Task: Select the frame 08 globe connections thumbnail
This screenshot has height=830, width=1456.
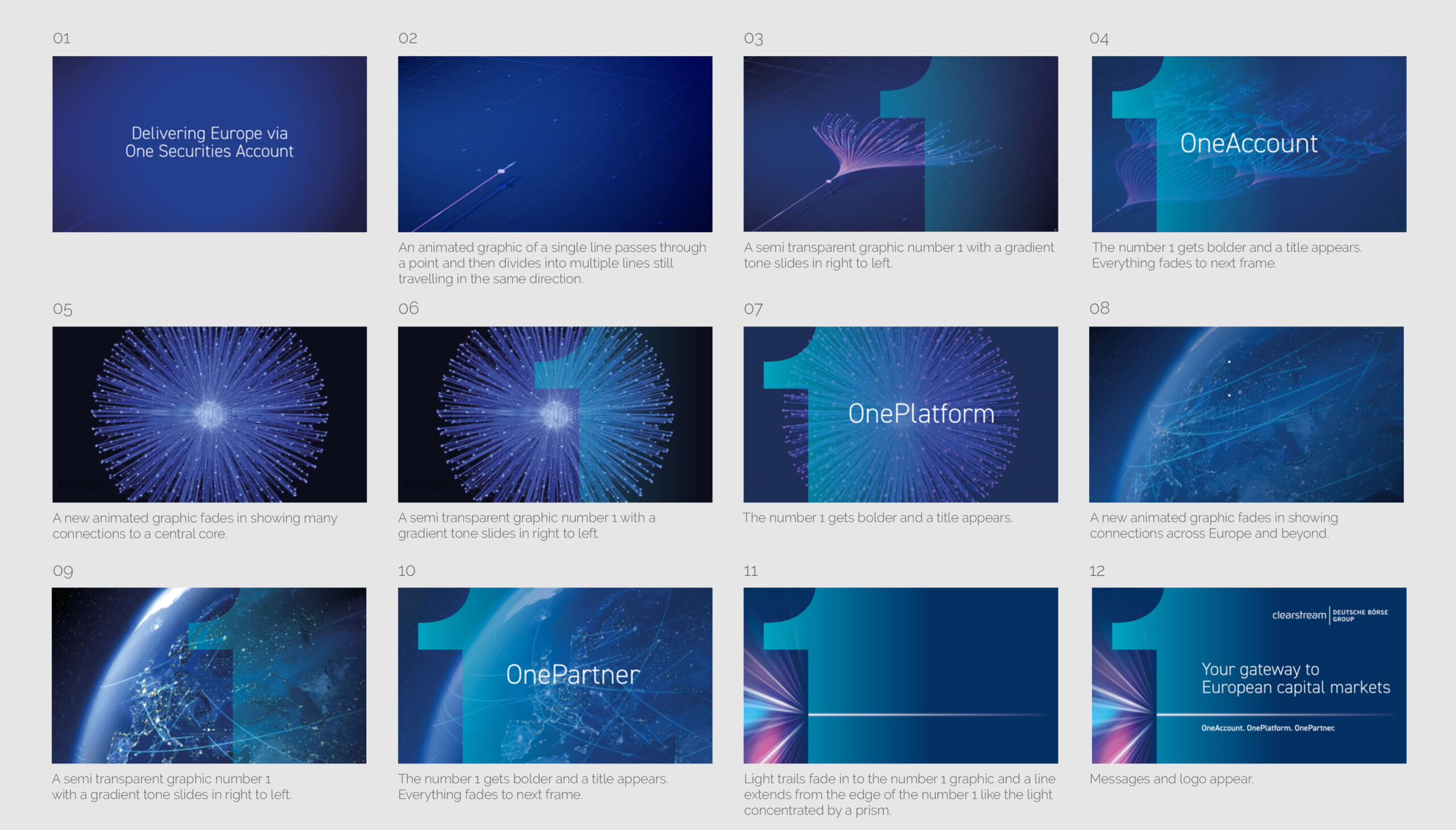Action: point(1246,414)
